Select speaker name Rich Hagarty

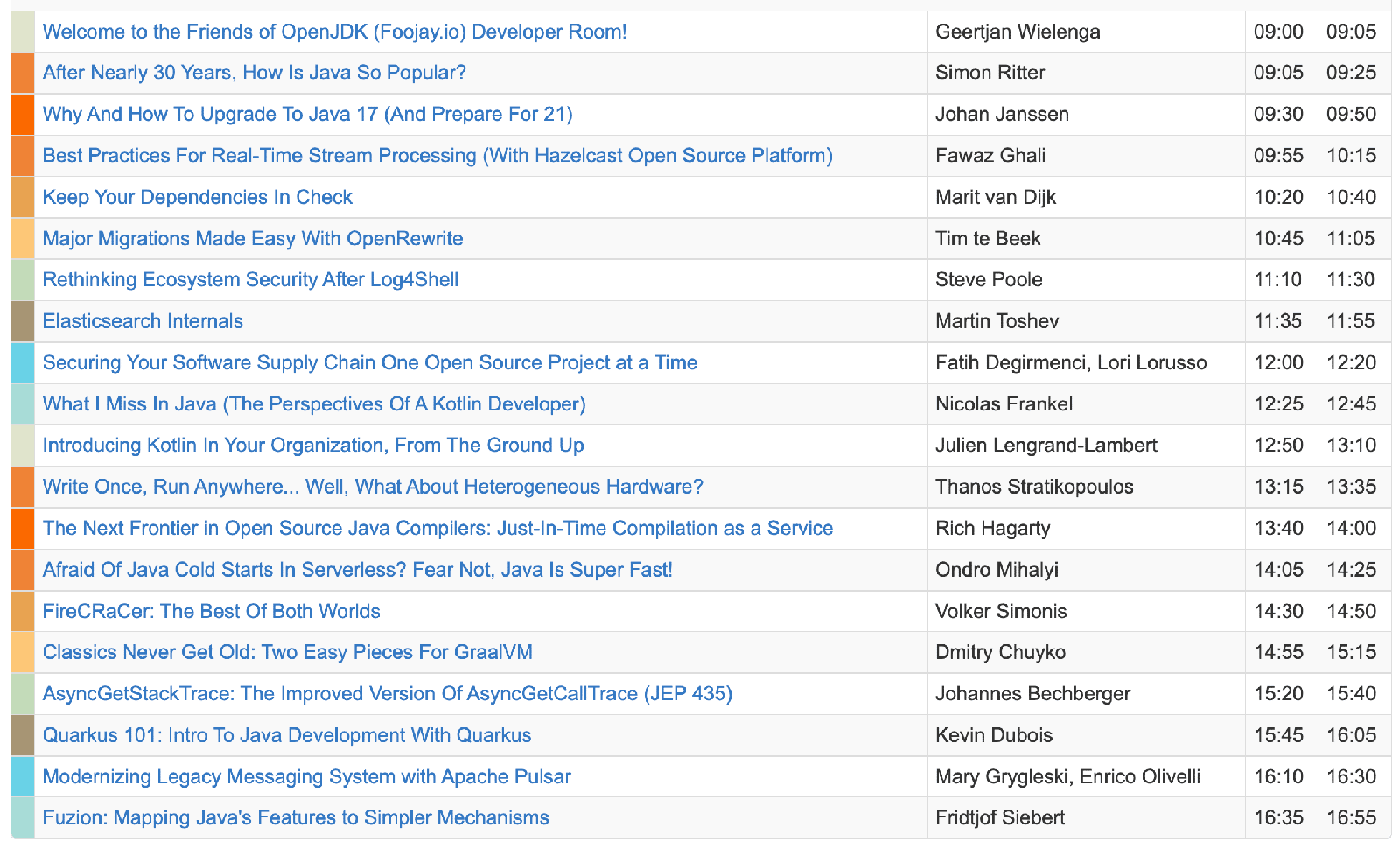(x=993, y=529)
